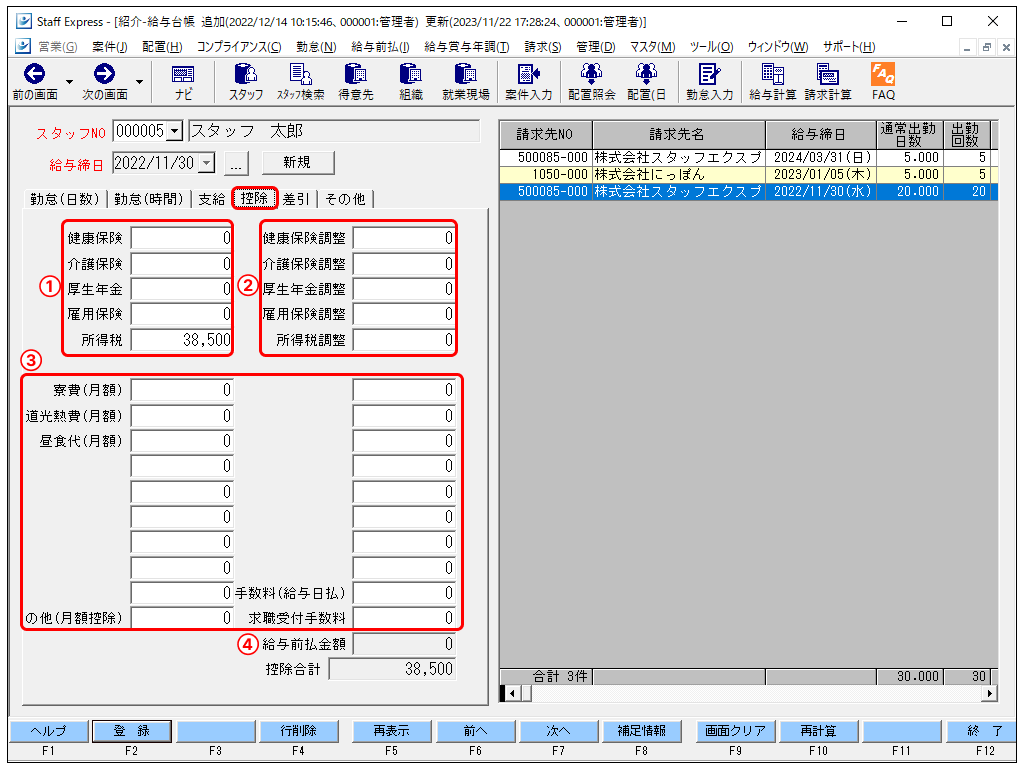Click the 所得税 input field

(181, 340)
